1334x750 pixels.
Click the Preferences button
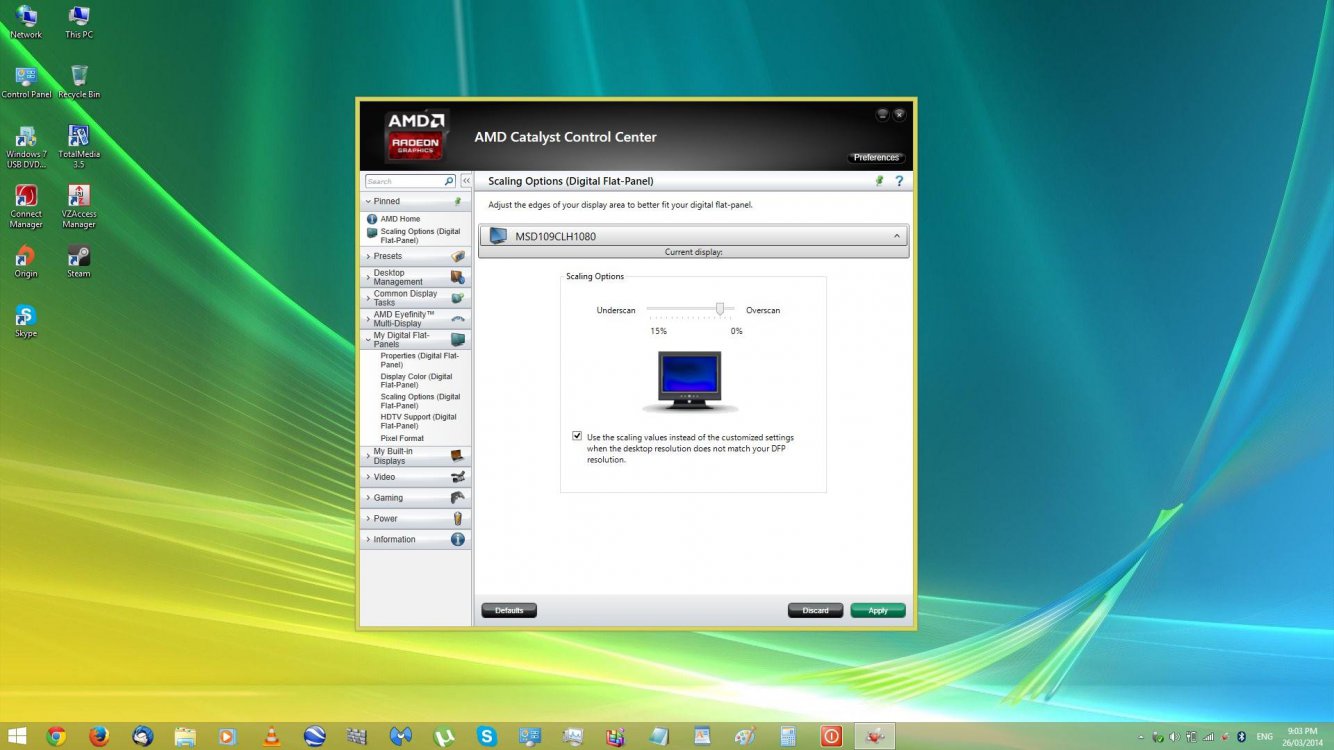point(876,157)
